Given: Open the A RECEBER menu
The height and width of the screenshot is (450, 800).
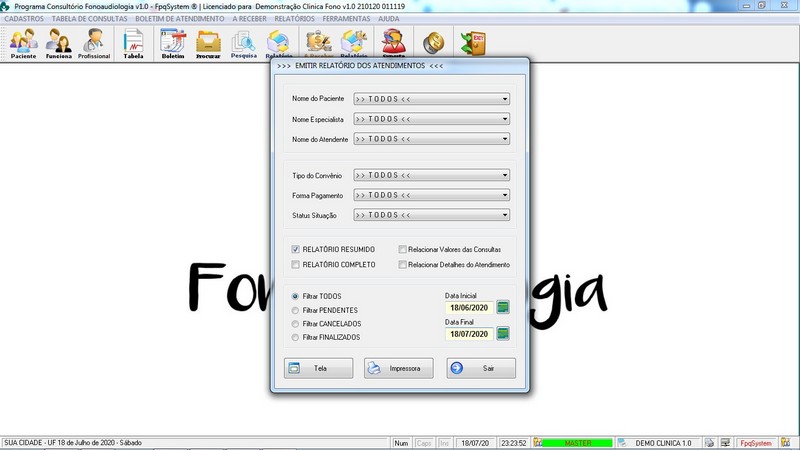Looking at the screenshot, I should tap(249, 18).
